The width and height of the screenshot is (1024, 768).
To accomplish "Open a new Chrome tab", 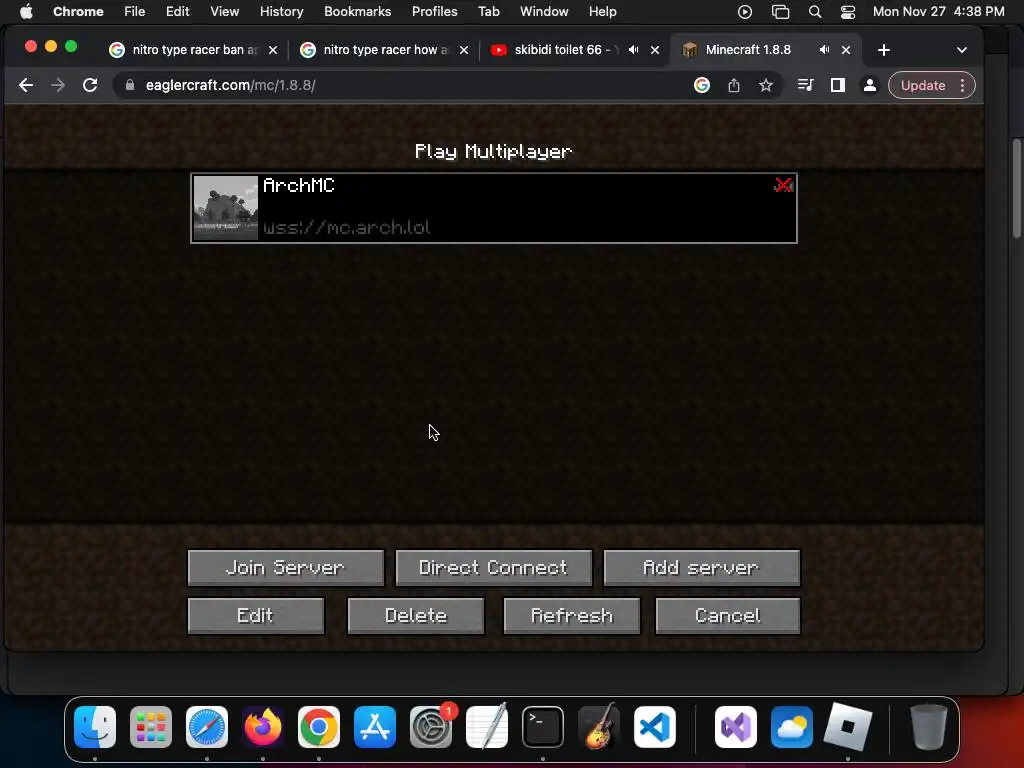I will tap(884, 50).
